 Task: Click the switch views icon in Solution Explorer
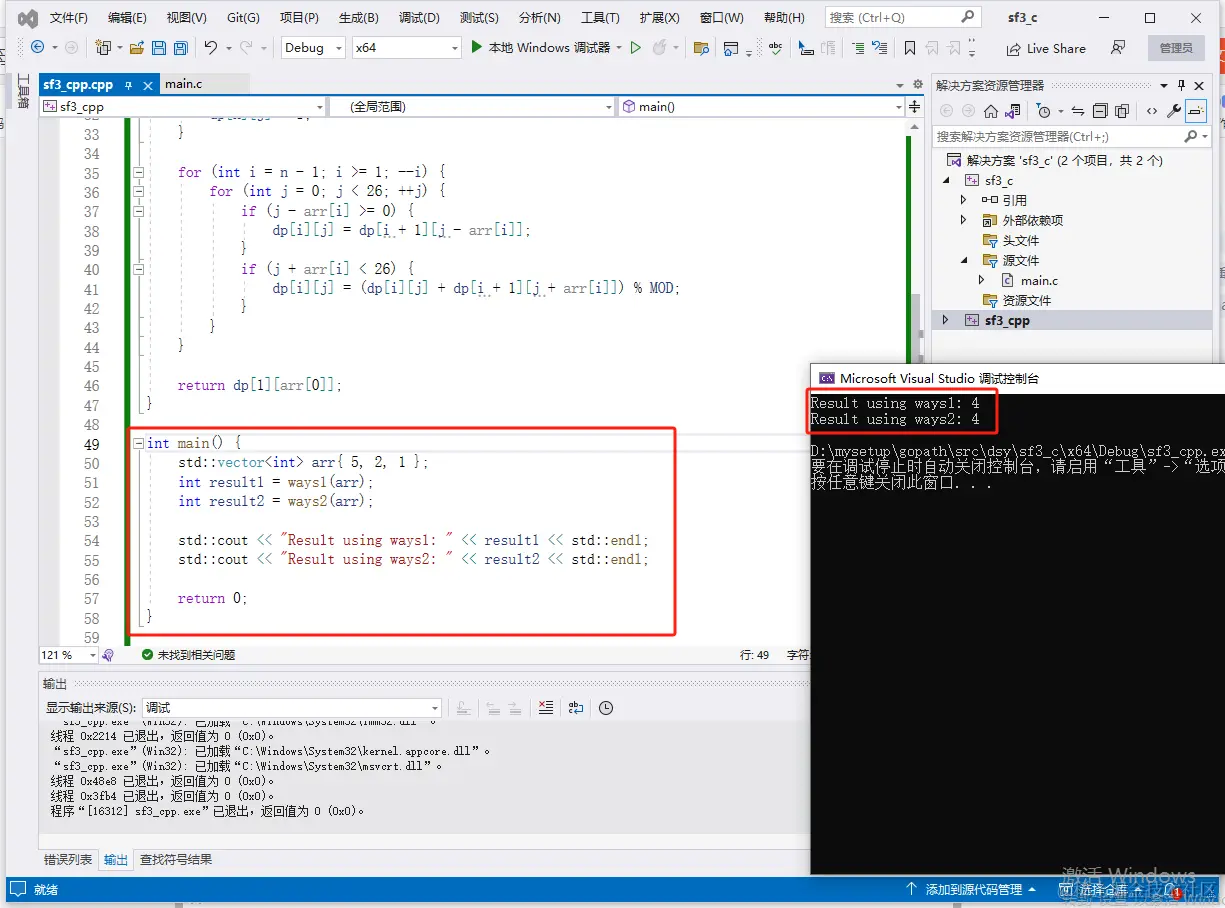[x=1013, y=111]
